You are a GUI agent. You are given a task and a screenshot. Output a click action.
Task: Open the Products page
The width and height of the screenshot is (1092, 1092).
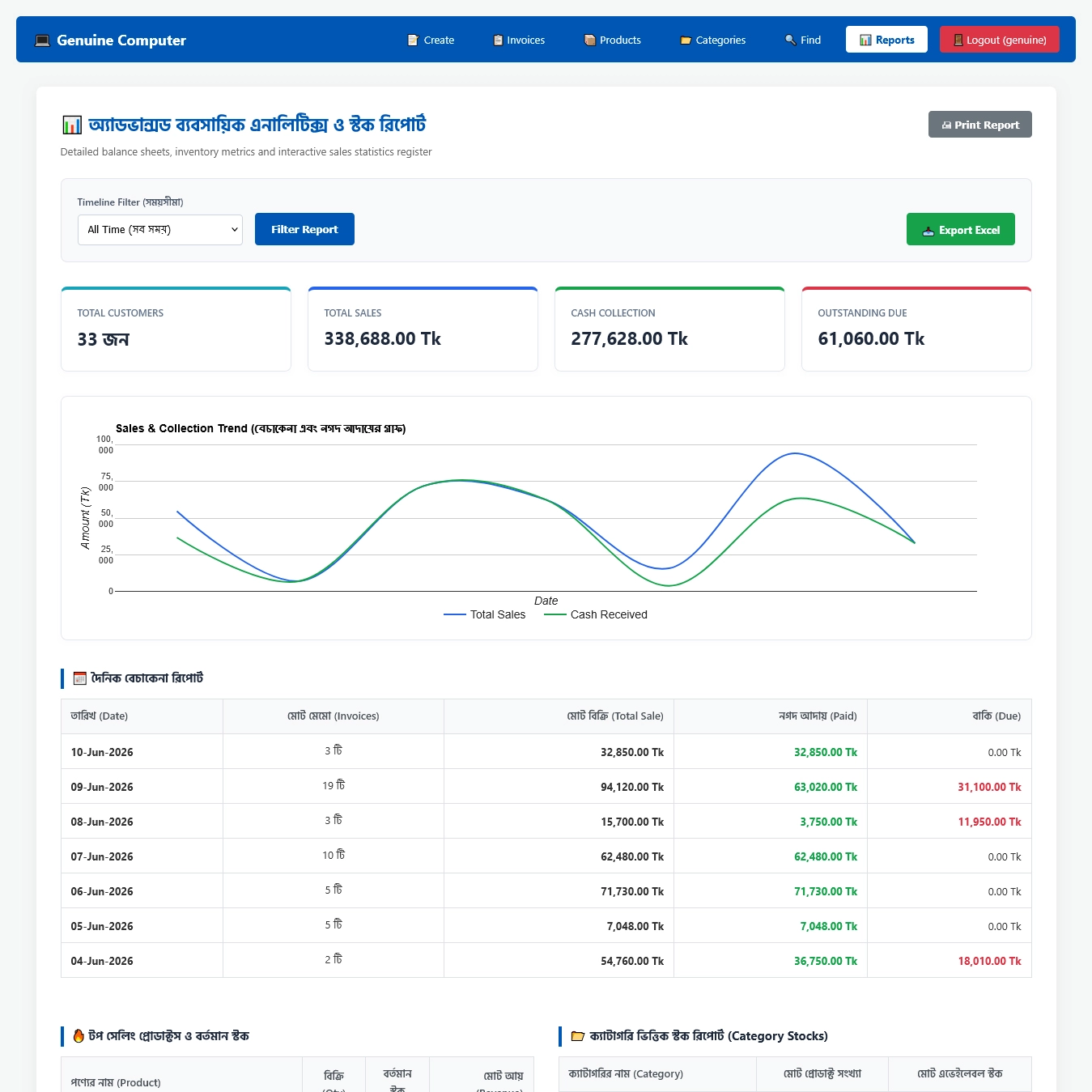[613, 40]
